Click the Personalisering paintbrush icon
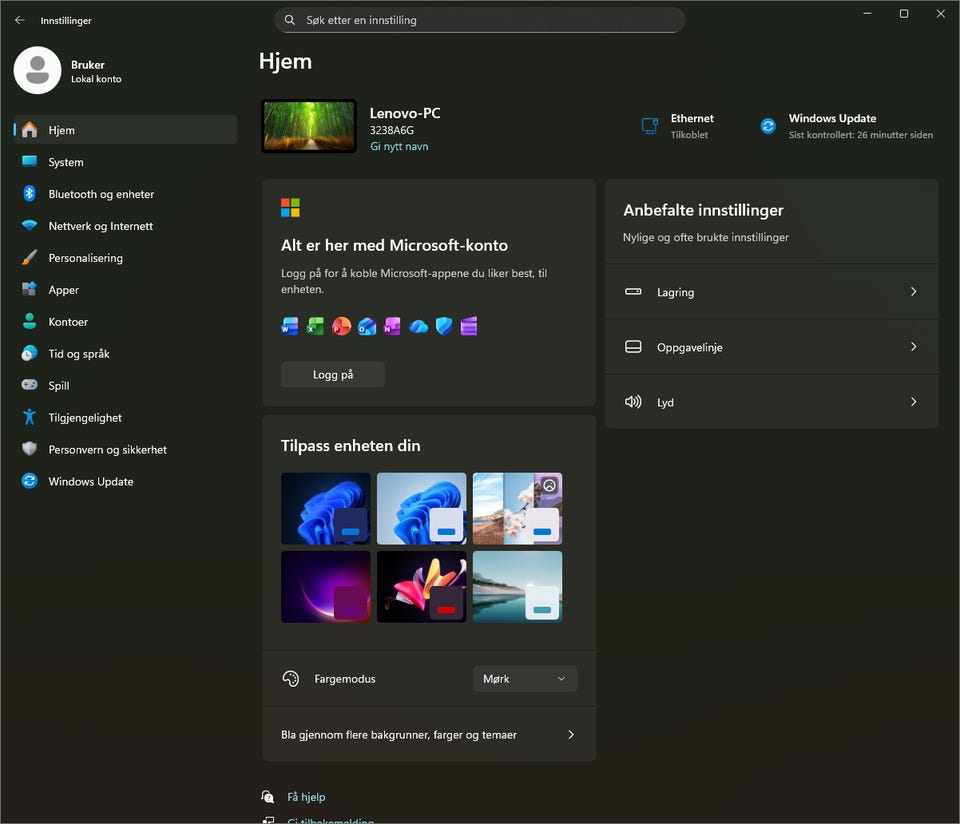Image resolution: width=960 pixels, height=824 pixels. 29,258
